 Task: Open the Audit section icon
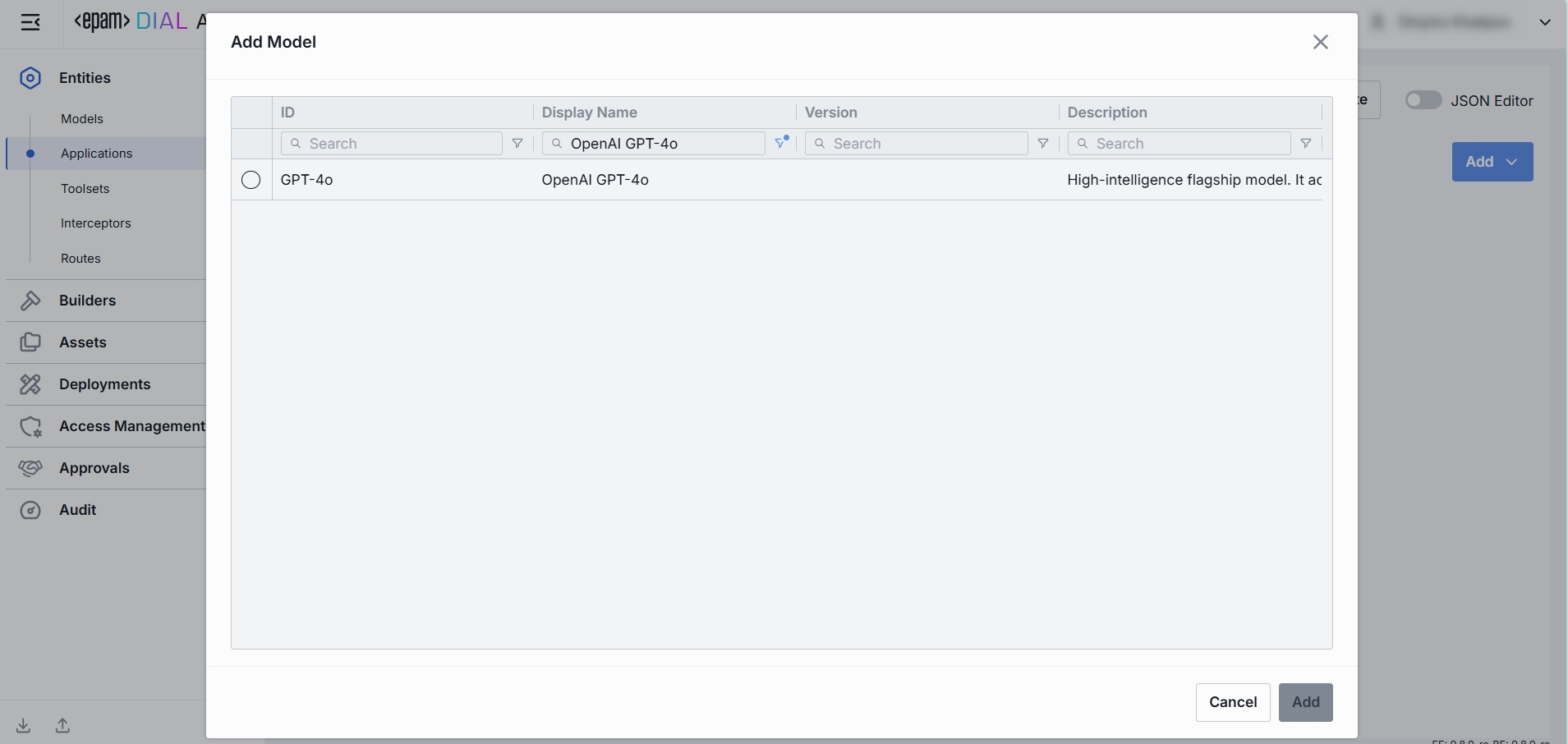point(30,510)
